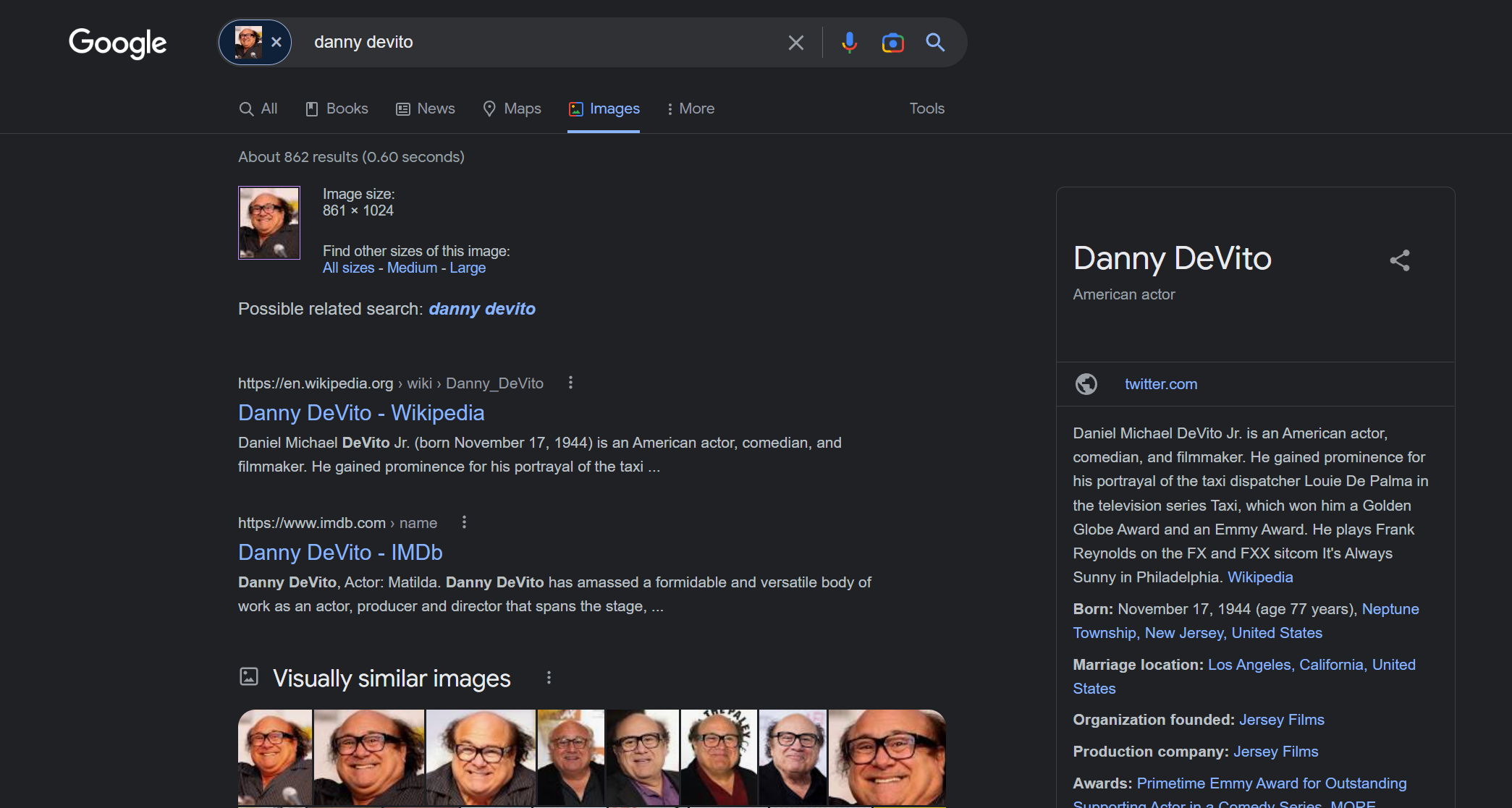Open the Danny DeVito - Wikipedia link
The height and width of the screenshot is (808, 1512).
[x=361, y=412]
